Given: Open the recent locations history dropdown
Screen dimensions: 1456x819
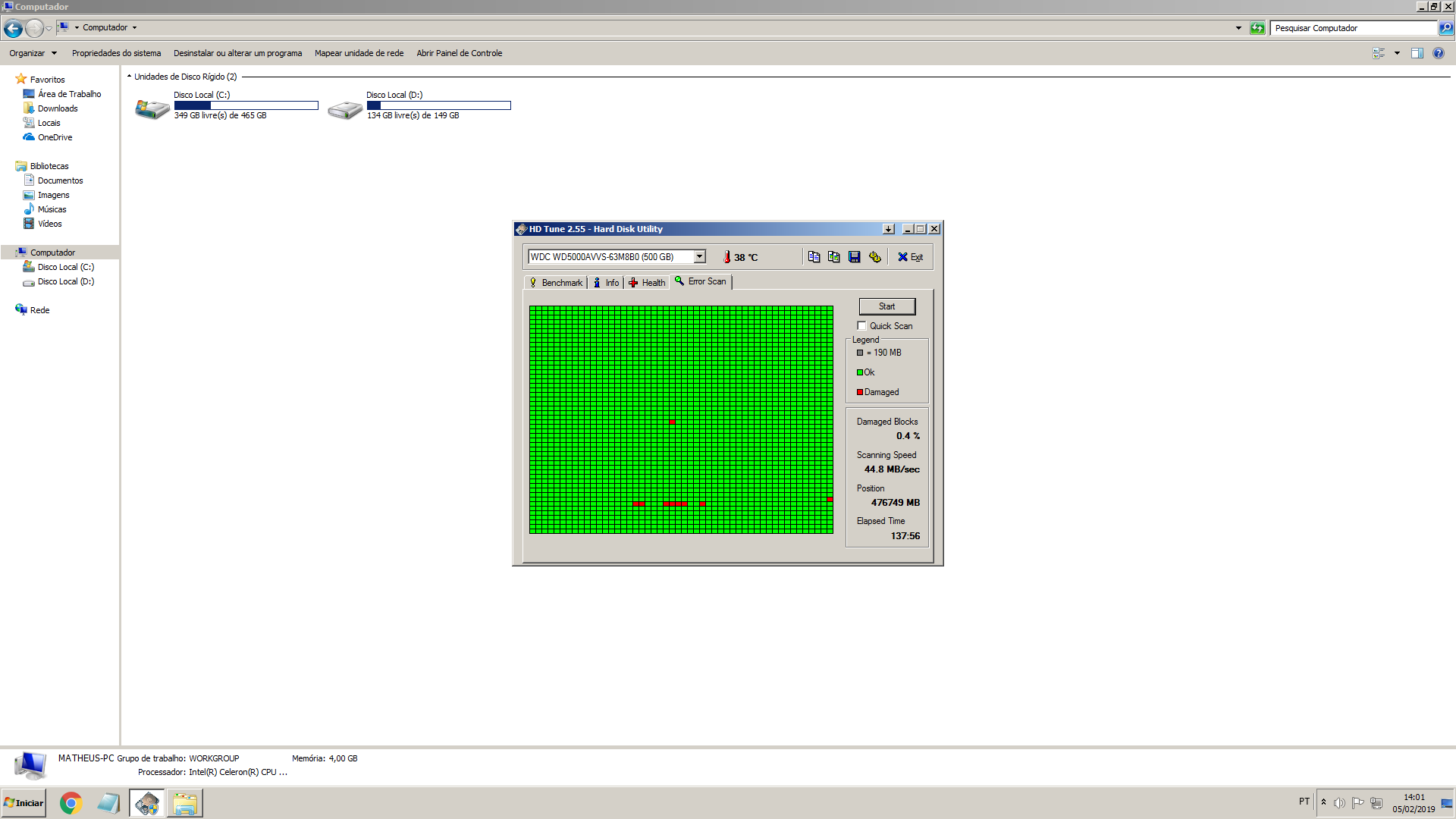Looking at the screenshot, I should (49, 29).
